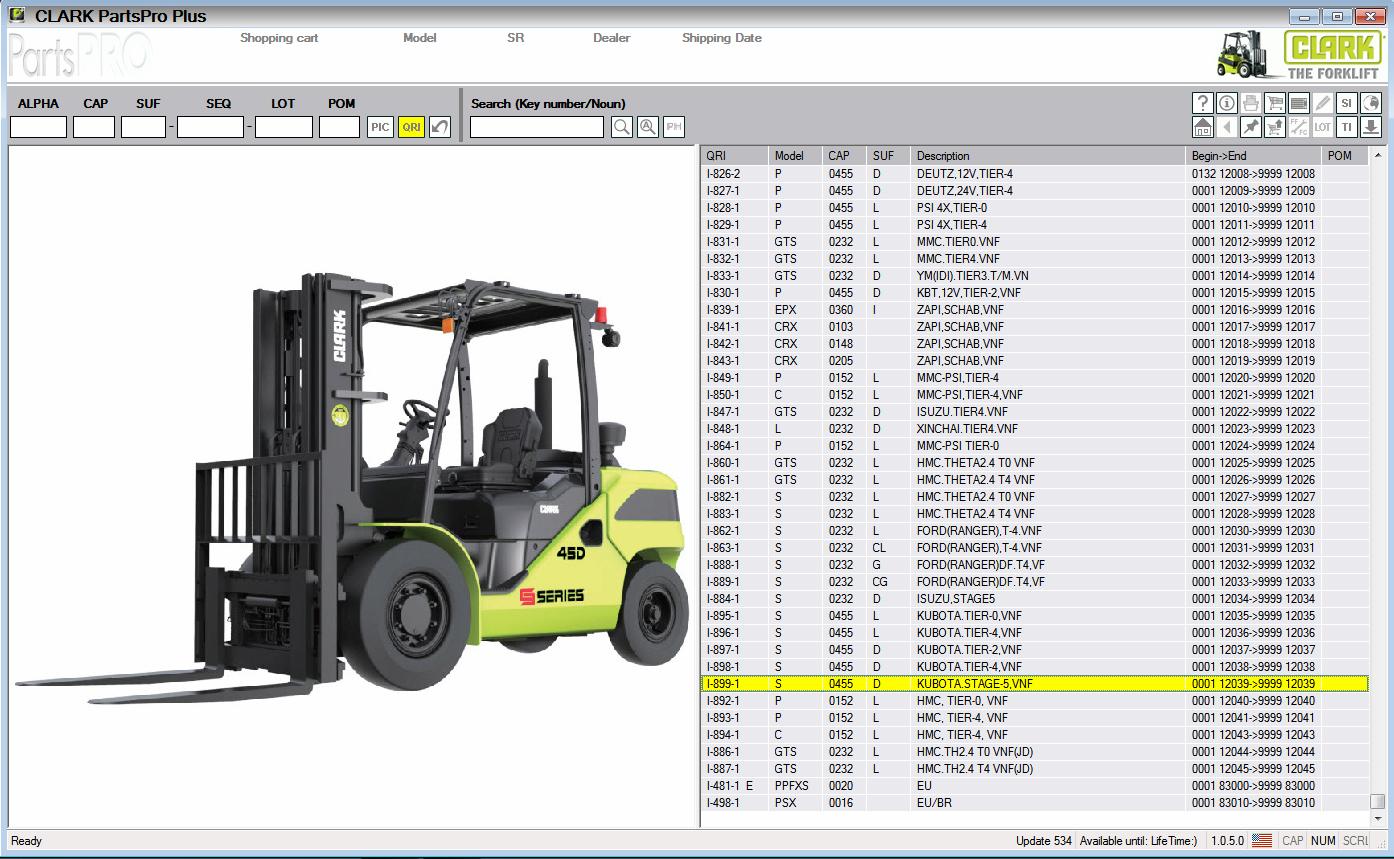Select row I-839-1 EPX ZAPI,SCHAB,VNF
Viewport: 1394px width, 859px height.
point(1035,310)
